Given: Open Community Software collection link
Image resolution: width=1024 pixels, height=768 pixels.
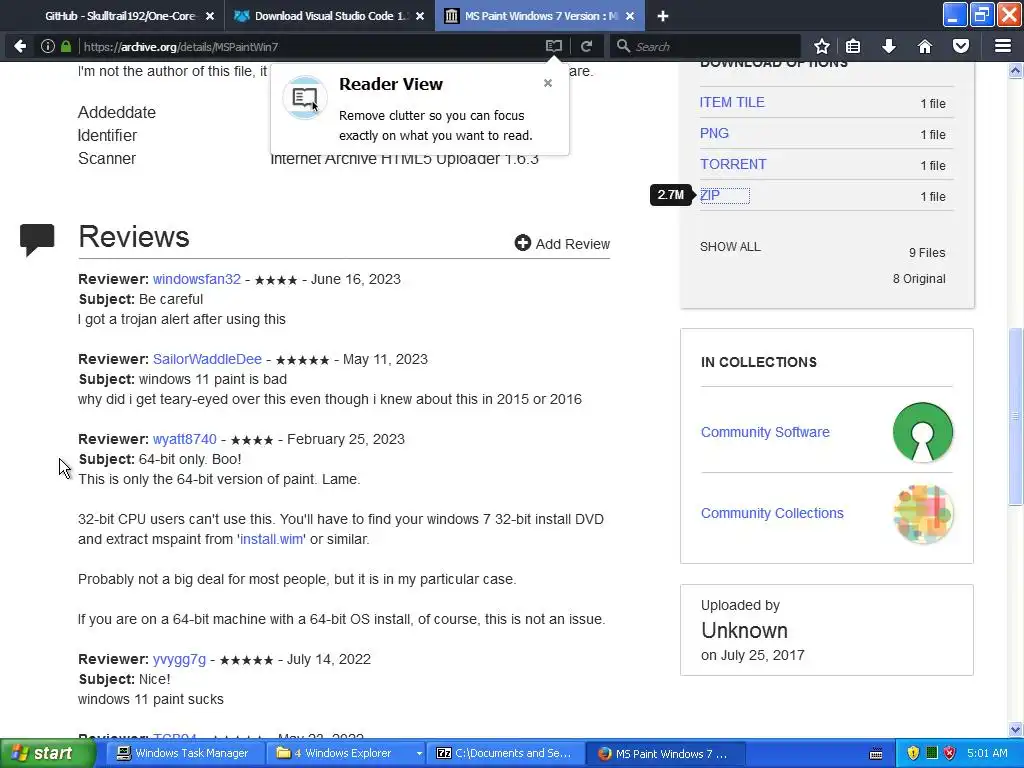Looking at the screenshot, I should point(765,432).
